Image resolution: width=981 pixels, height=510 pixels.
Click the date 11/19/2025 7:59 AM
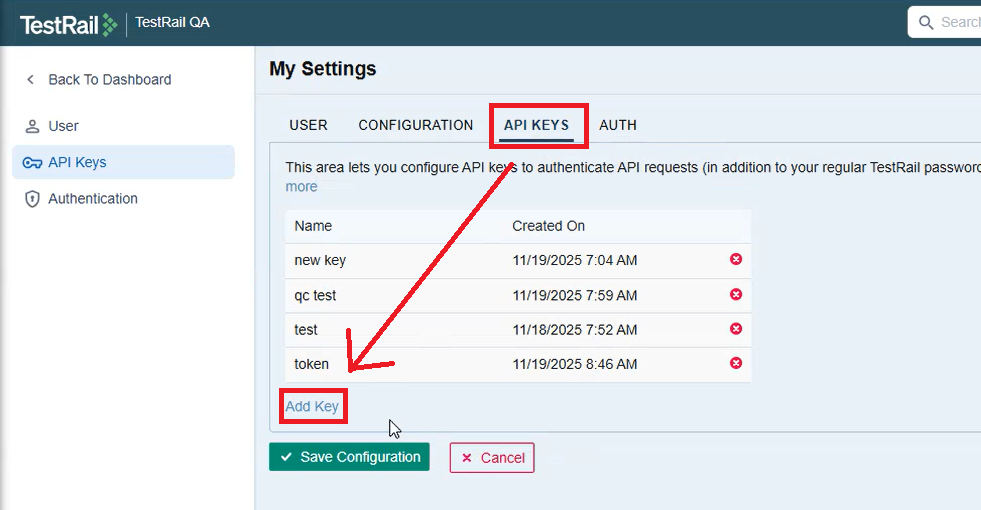575,295
